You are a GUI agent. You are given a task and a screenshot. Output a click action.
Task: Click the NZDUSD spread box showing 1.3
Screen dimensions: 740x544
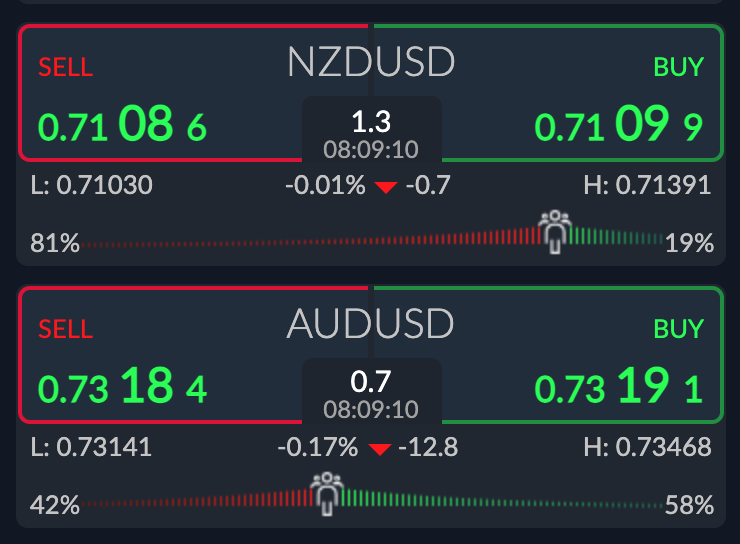[x=371, y=129]
